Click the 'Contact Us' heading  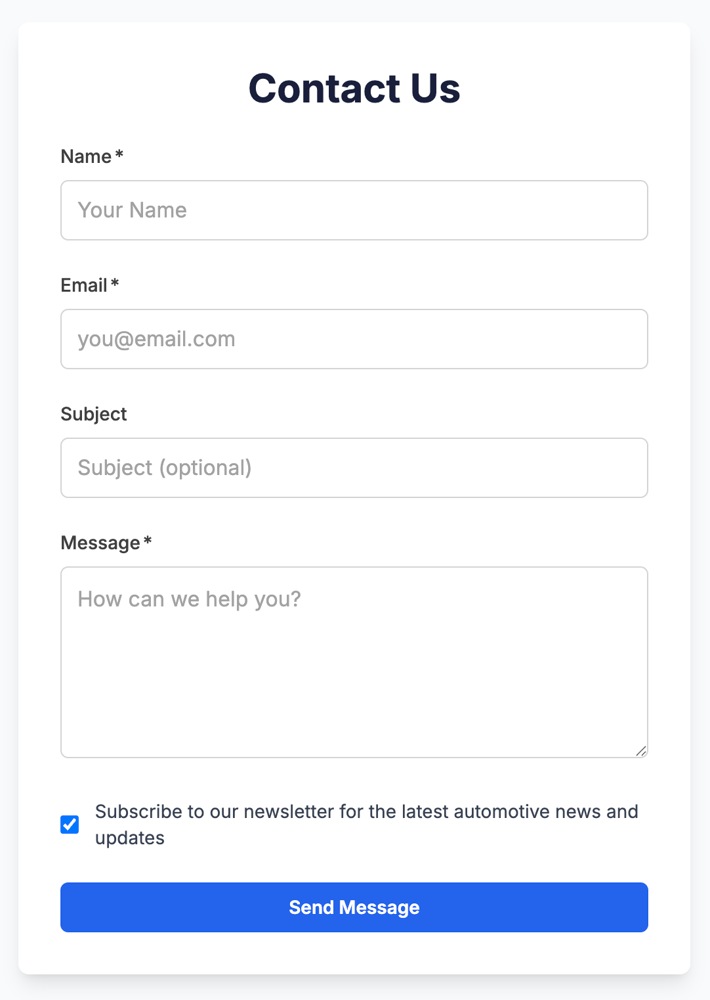354,89
